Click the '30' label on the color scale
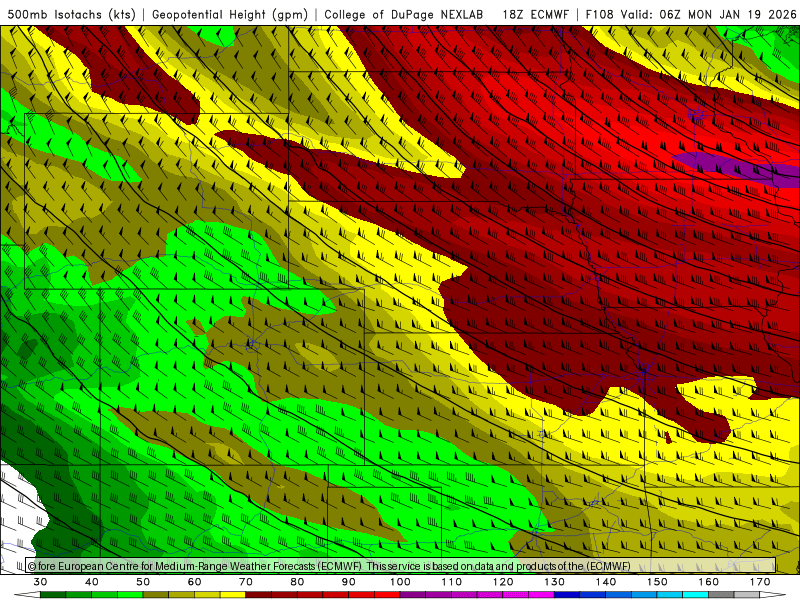The width and height of the screenshot is (800, 600). (x=40, y=582)
